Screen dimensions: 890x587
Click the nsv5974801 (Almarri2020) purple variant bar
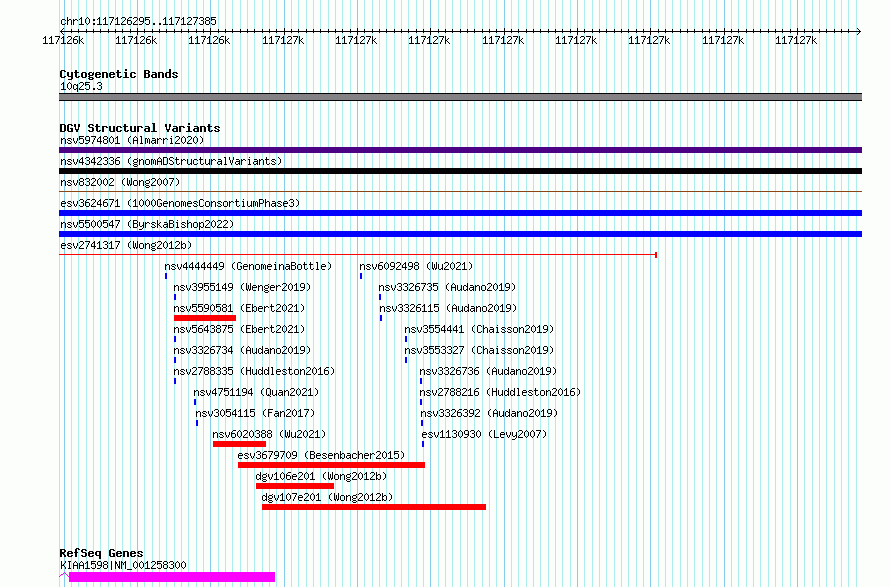tap(460, 150)
